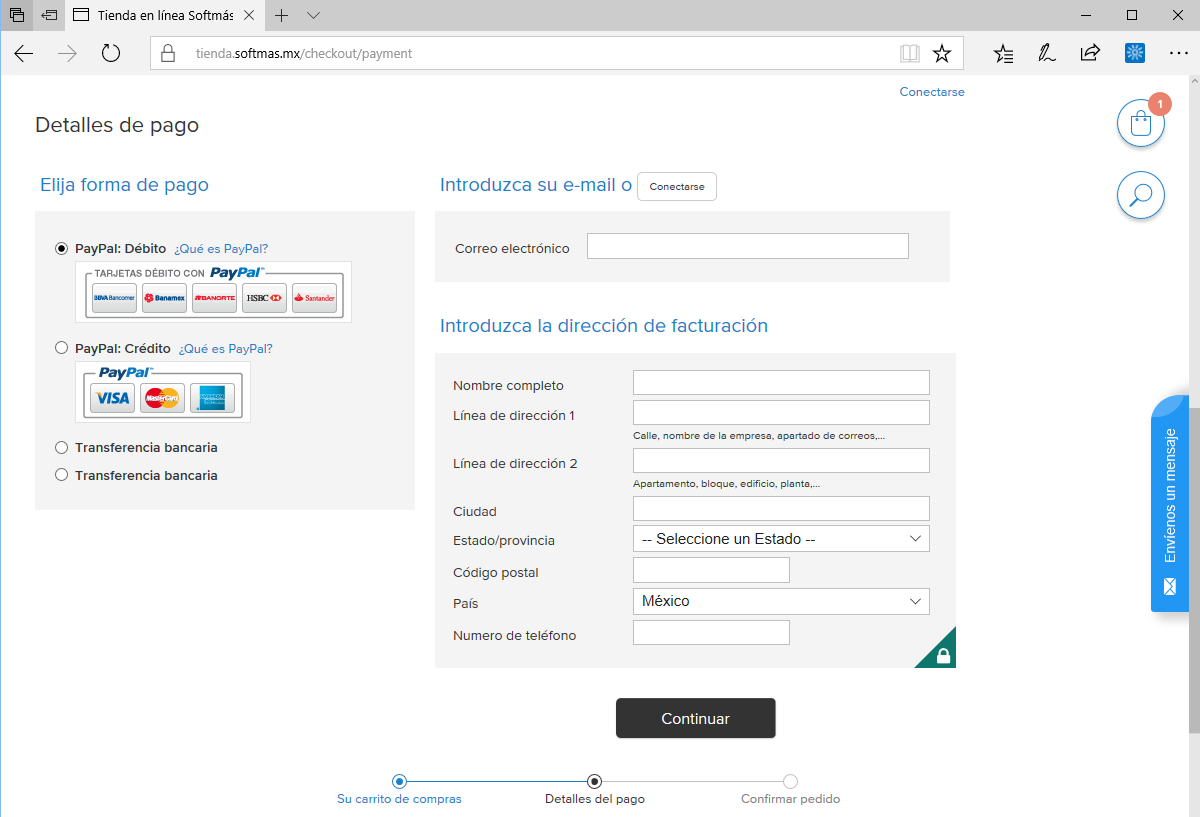Focus the Correo electrónico input field
This screenshot has height=817, width=1200.
(748, 246)
